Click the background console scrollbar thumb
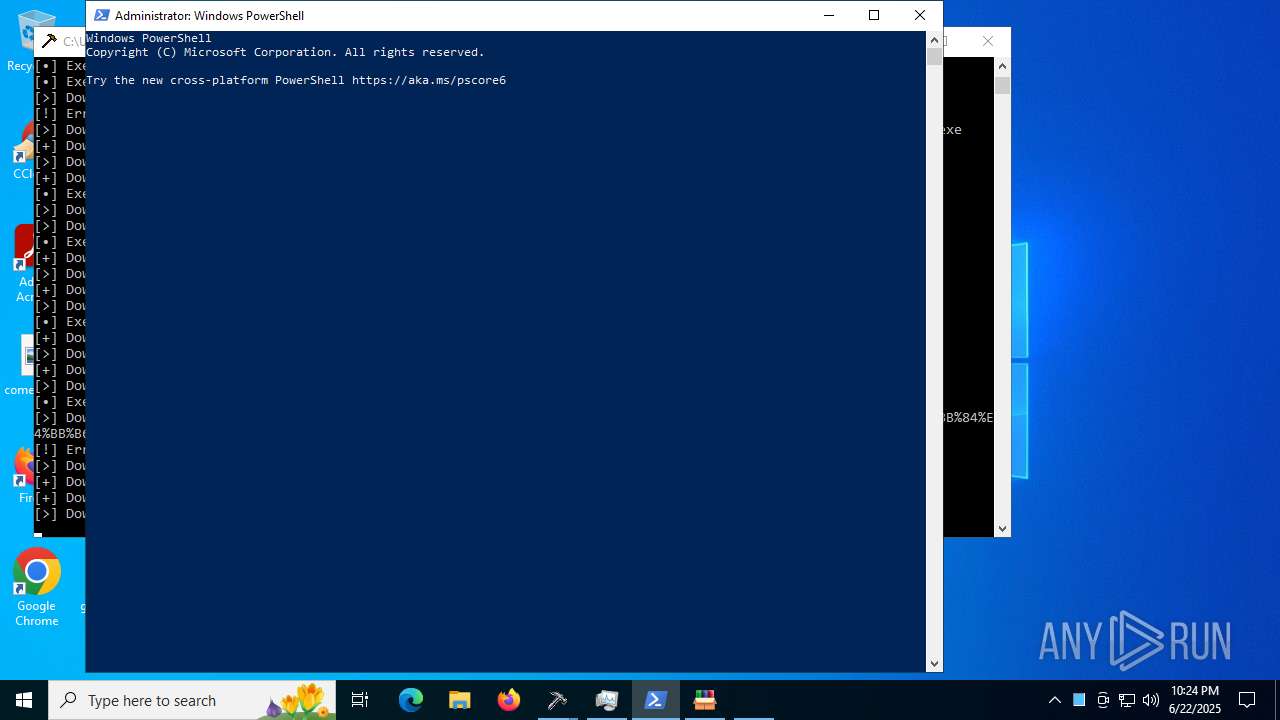 point(1002,85)
